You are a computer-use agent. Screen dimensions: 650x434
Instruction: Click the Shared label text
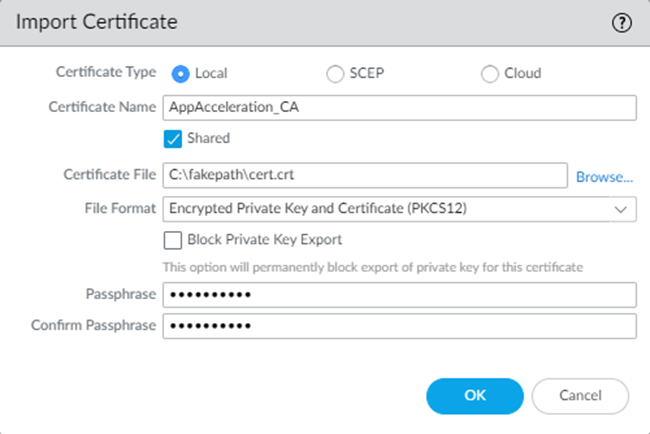208,139
